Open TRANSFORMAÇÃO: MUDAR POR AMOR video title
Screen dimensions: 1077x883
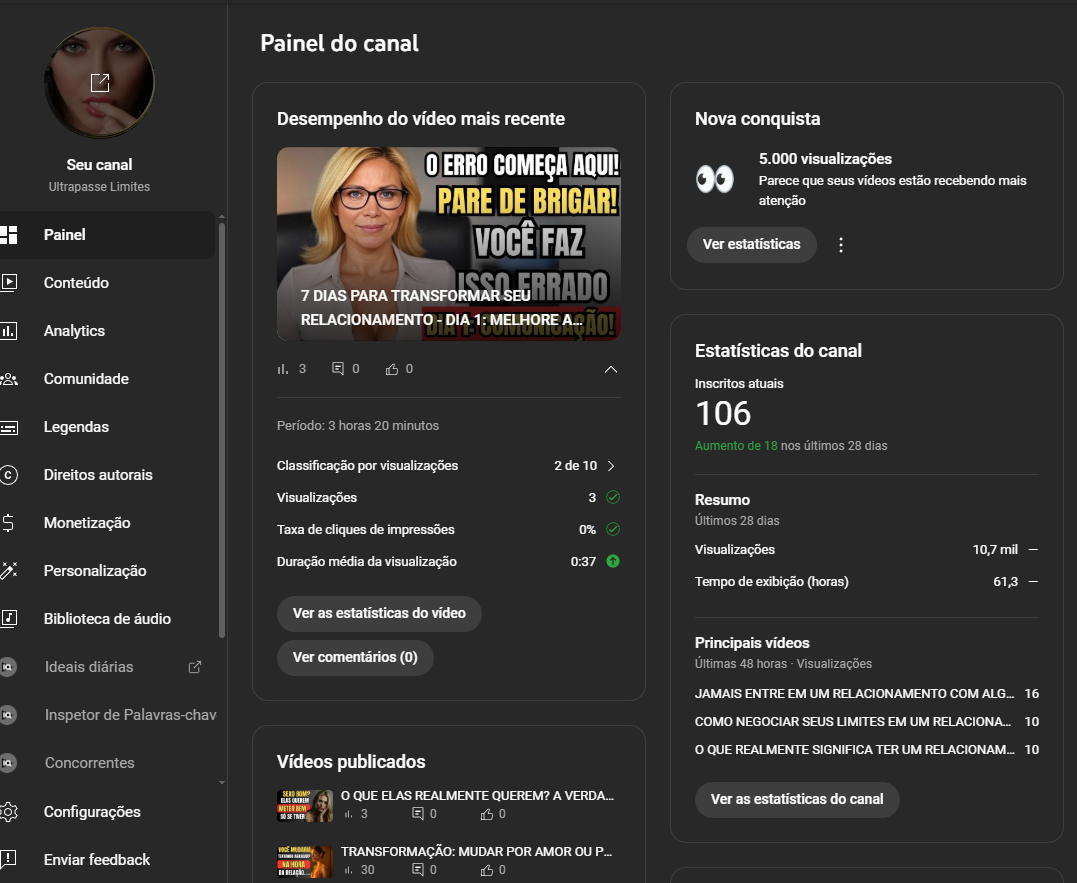[477, 851]
